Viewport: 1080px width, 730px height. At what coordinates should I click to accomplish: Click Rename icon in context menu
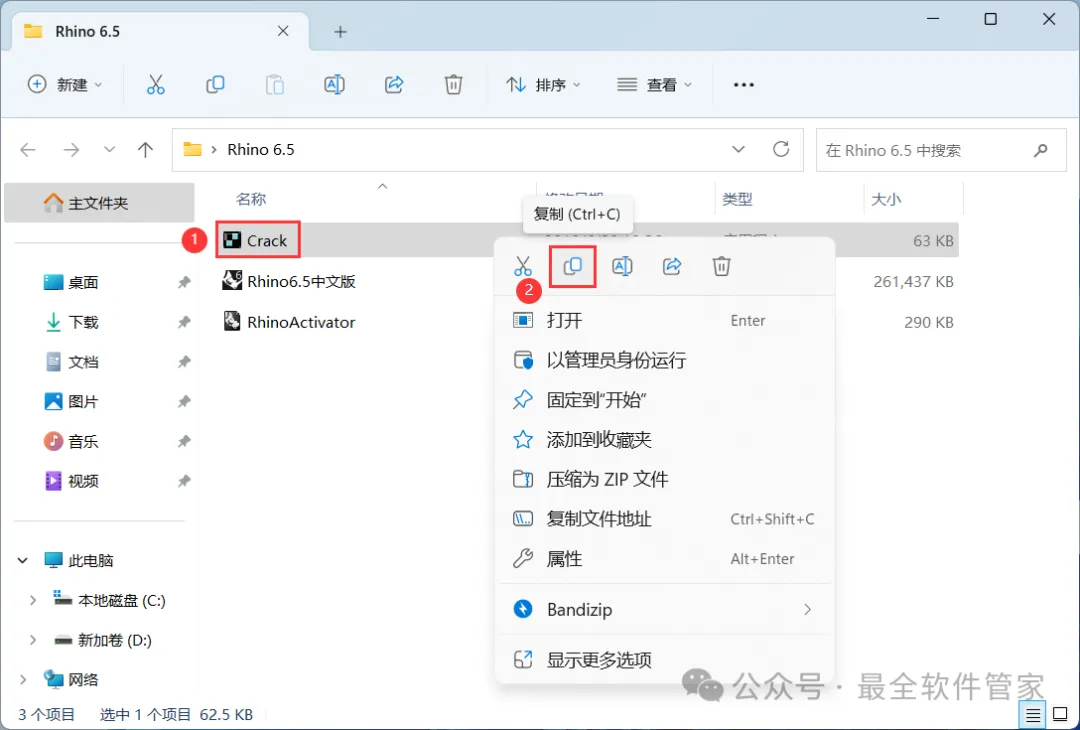[x=622, y=266]
